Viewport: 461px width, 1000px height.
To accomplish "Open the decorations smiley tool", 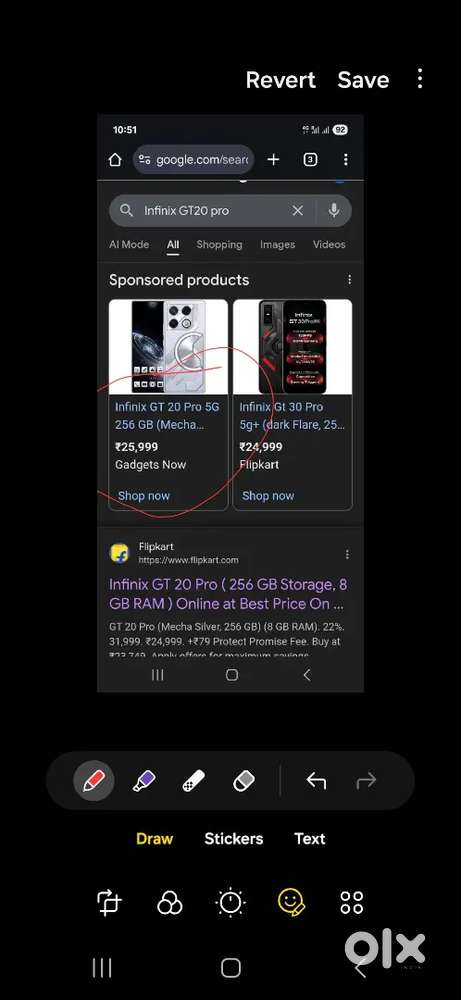I will coord(291,903).
